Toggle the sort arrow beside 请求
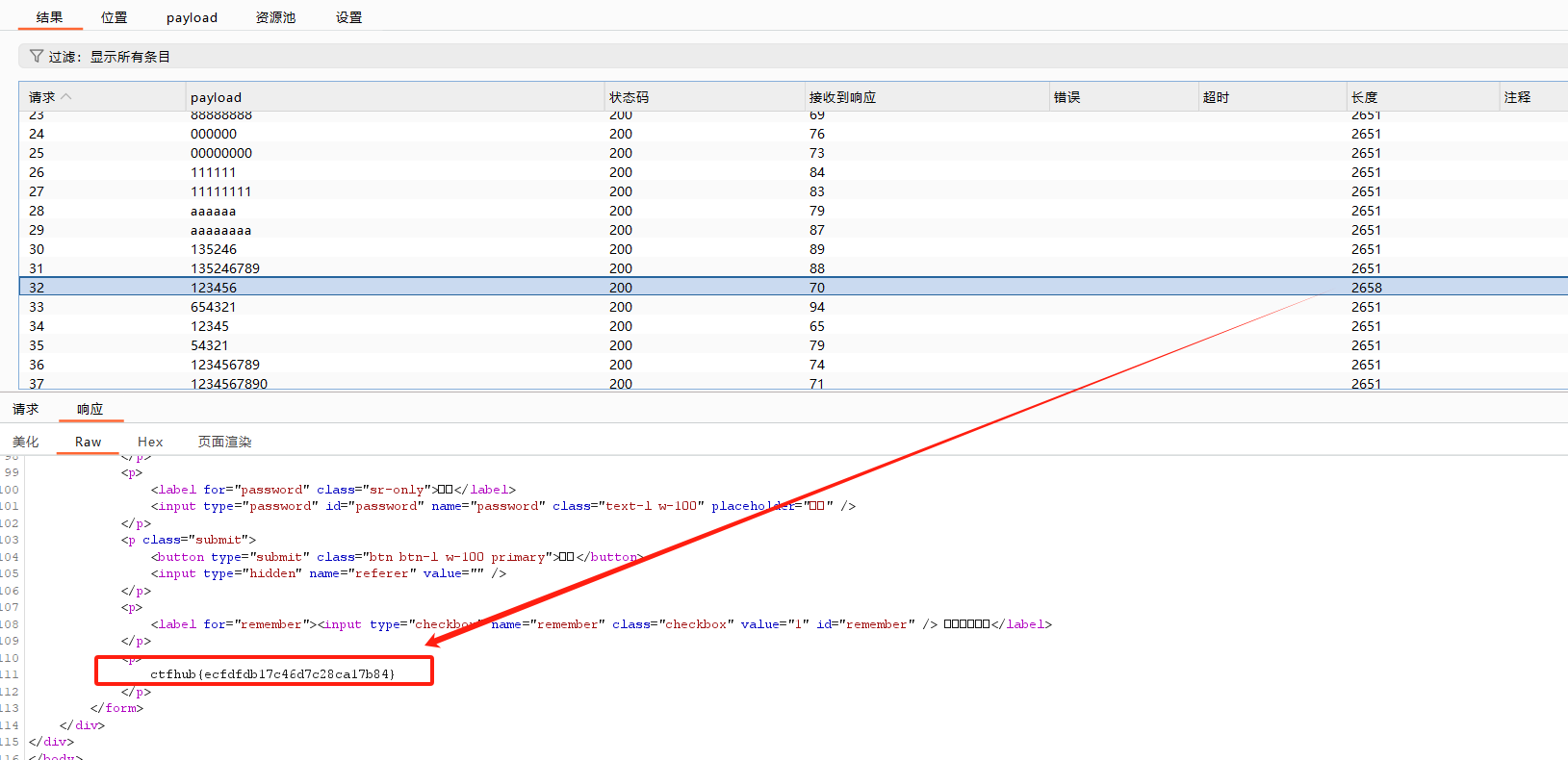The image size is (1568, 760). coord(66,96)
